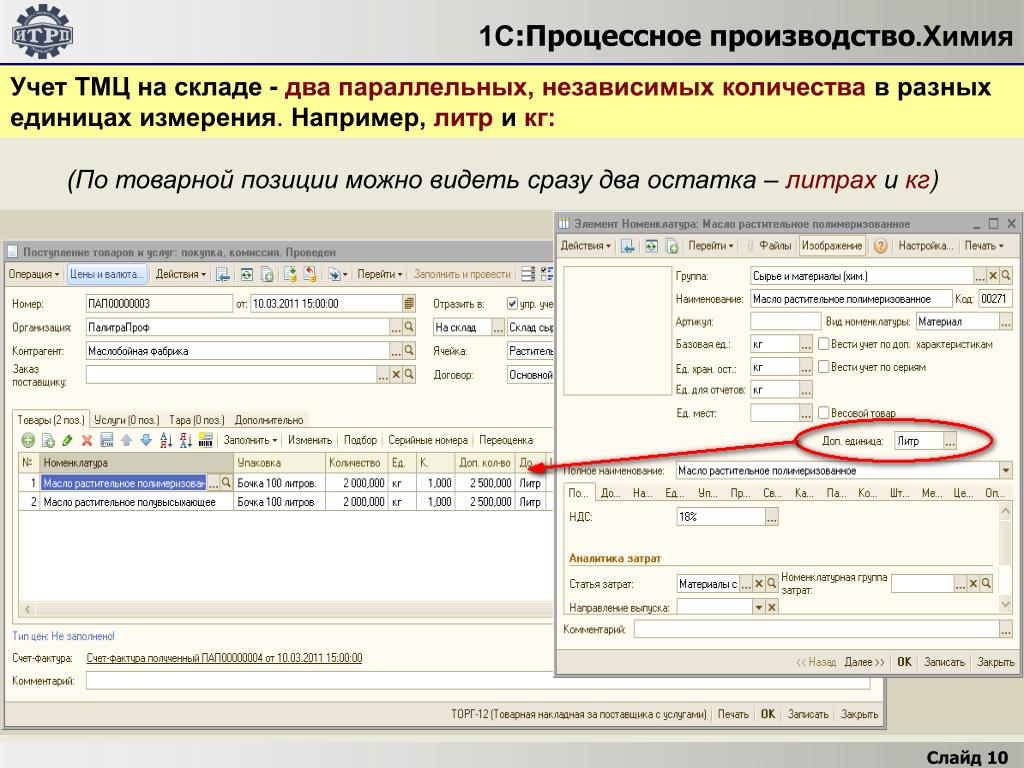Open calendar icon next to date field
The image size is (1024, 768).
(x=409, y=304)
